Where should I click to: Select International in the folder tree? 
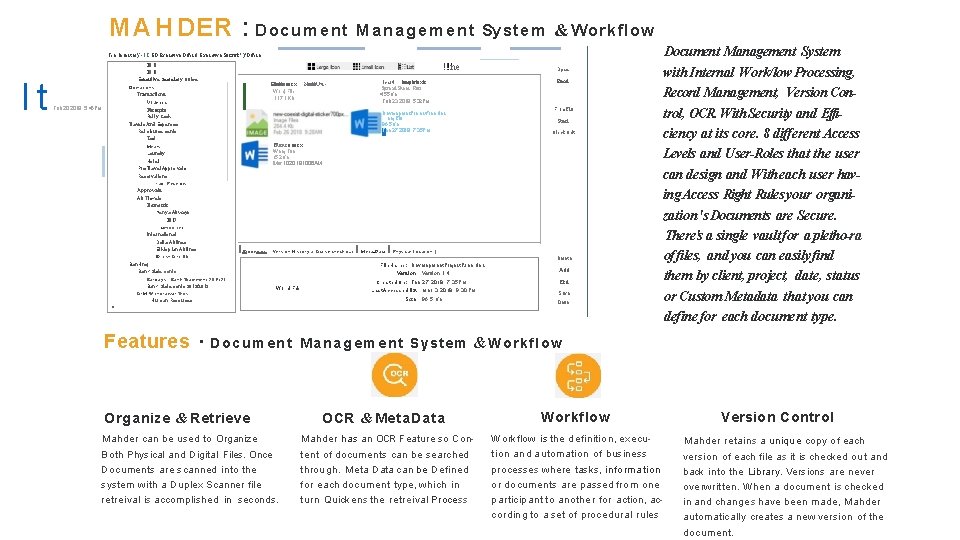coord(162,234)
